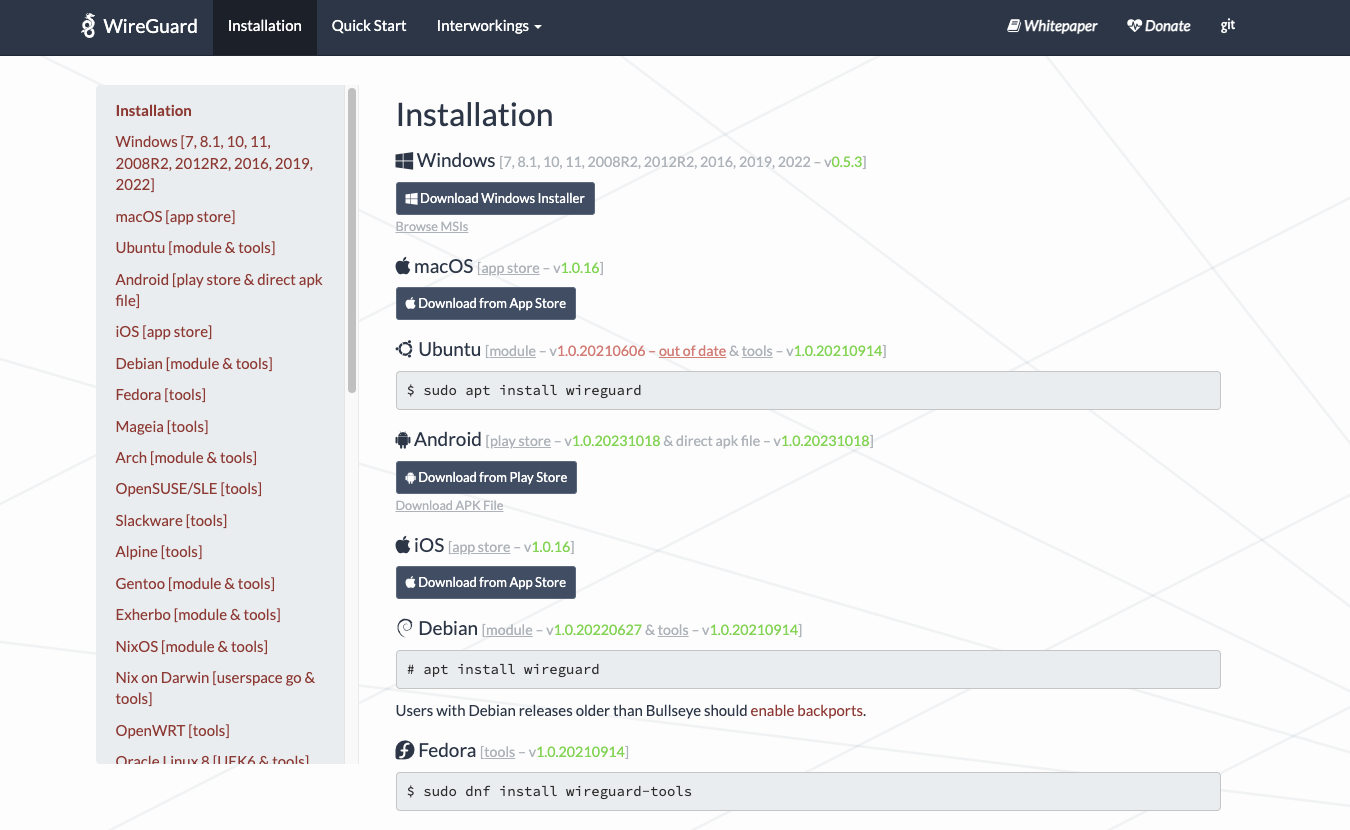Click the Fedora logo icon beside the Fedora heading
This screenshot has height=830, width=1350.
pos(405,750)
